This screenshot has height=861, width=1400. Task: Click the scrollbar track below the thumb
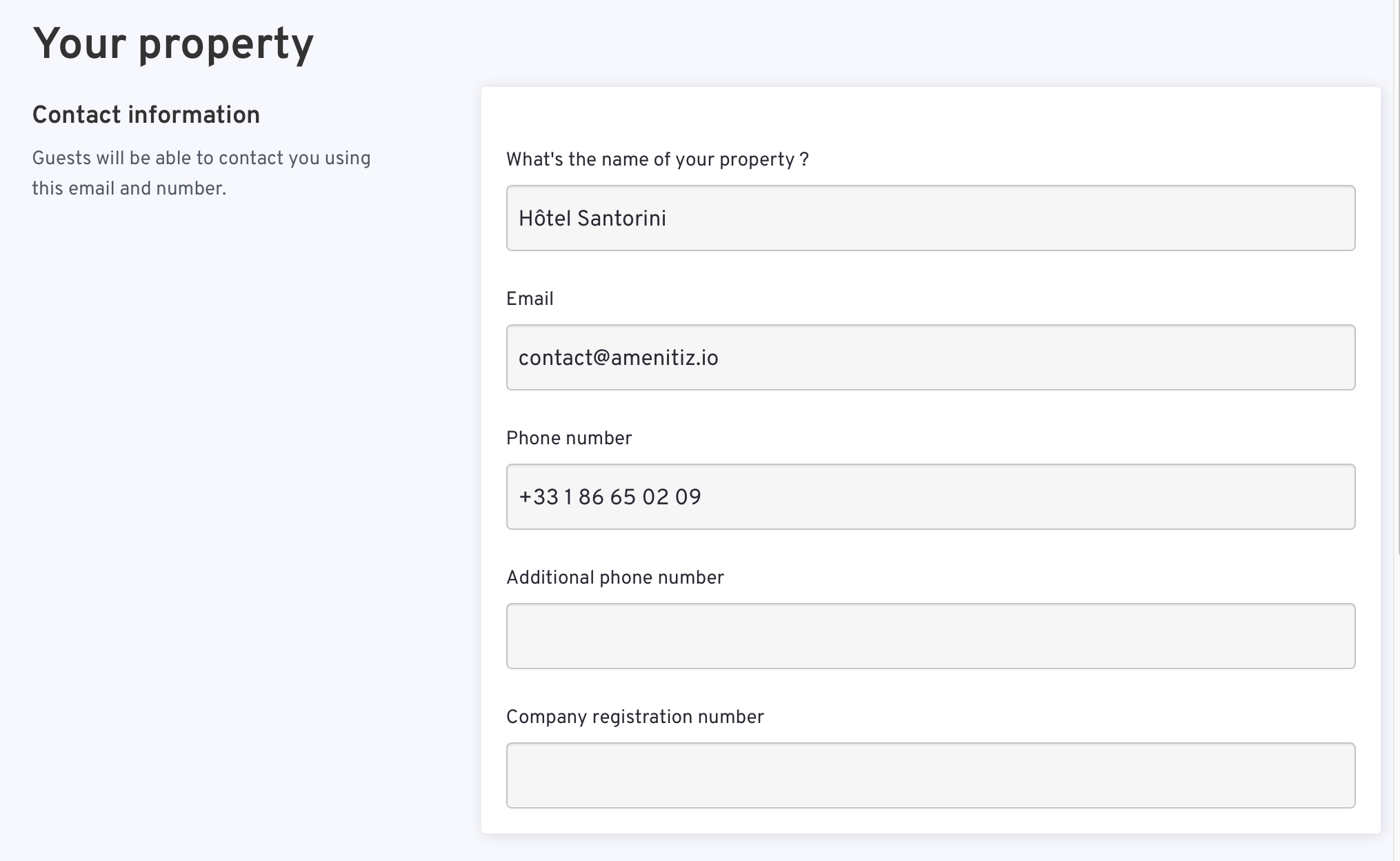(1397, 707)
